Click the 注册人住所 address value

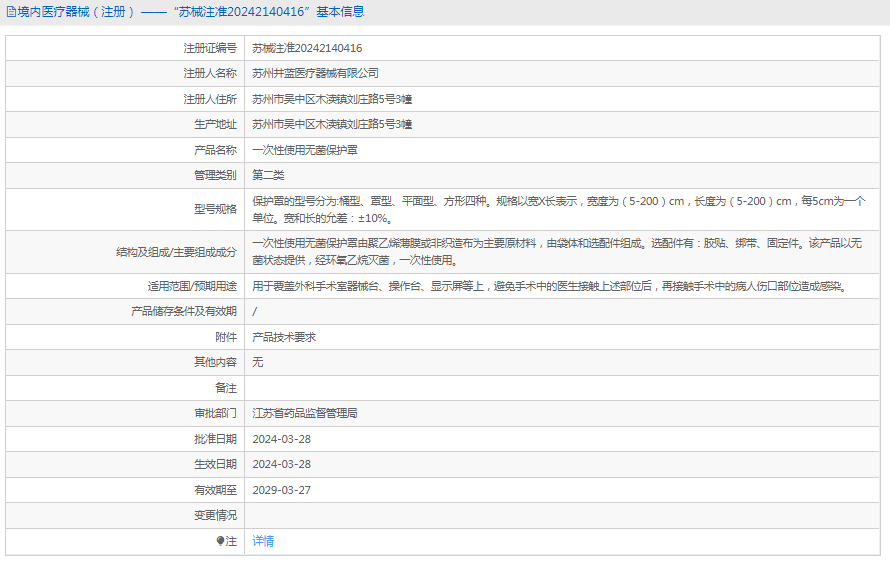tap(332, 99)
